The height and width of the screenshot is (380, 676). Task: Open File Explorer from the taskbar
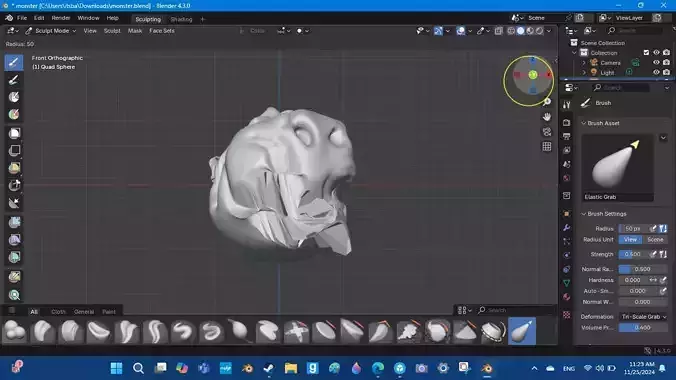pos(291,368)
